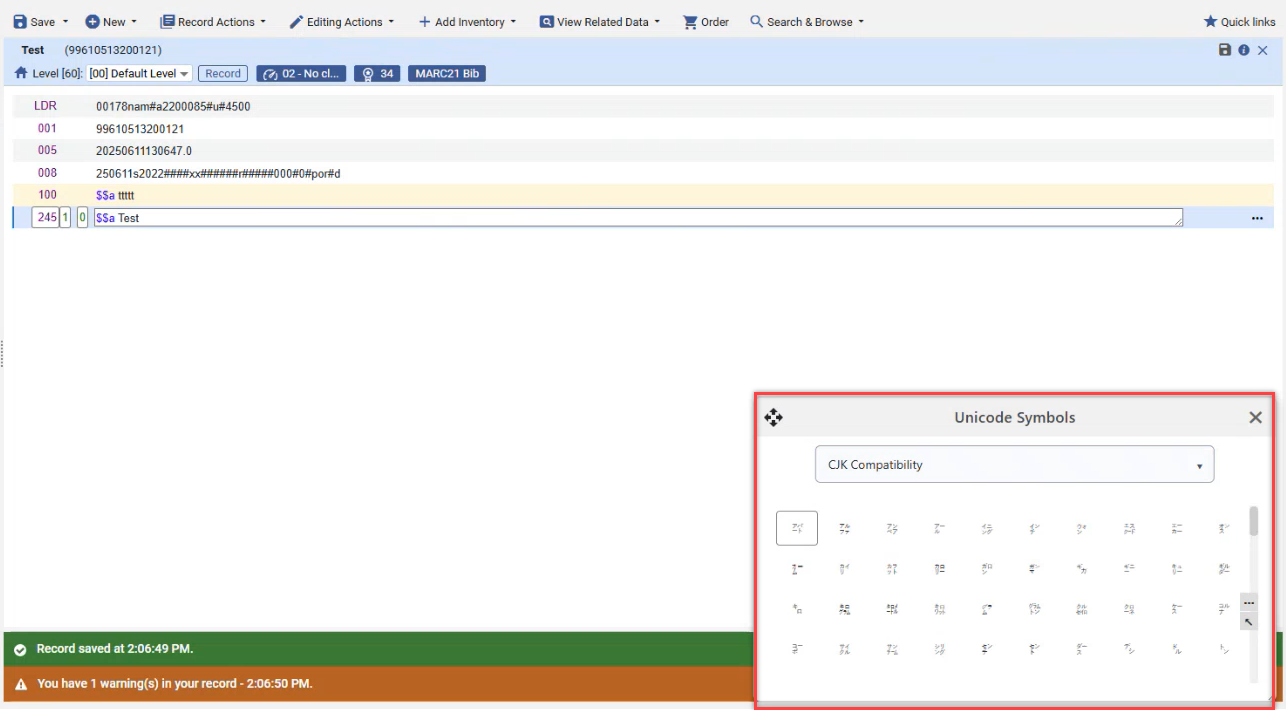The height and width of the screenshot is (710, 1286).
Task: Open the Default Level dropdown
Action: point(139,73)
